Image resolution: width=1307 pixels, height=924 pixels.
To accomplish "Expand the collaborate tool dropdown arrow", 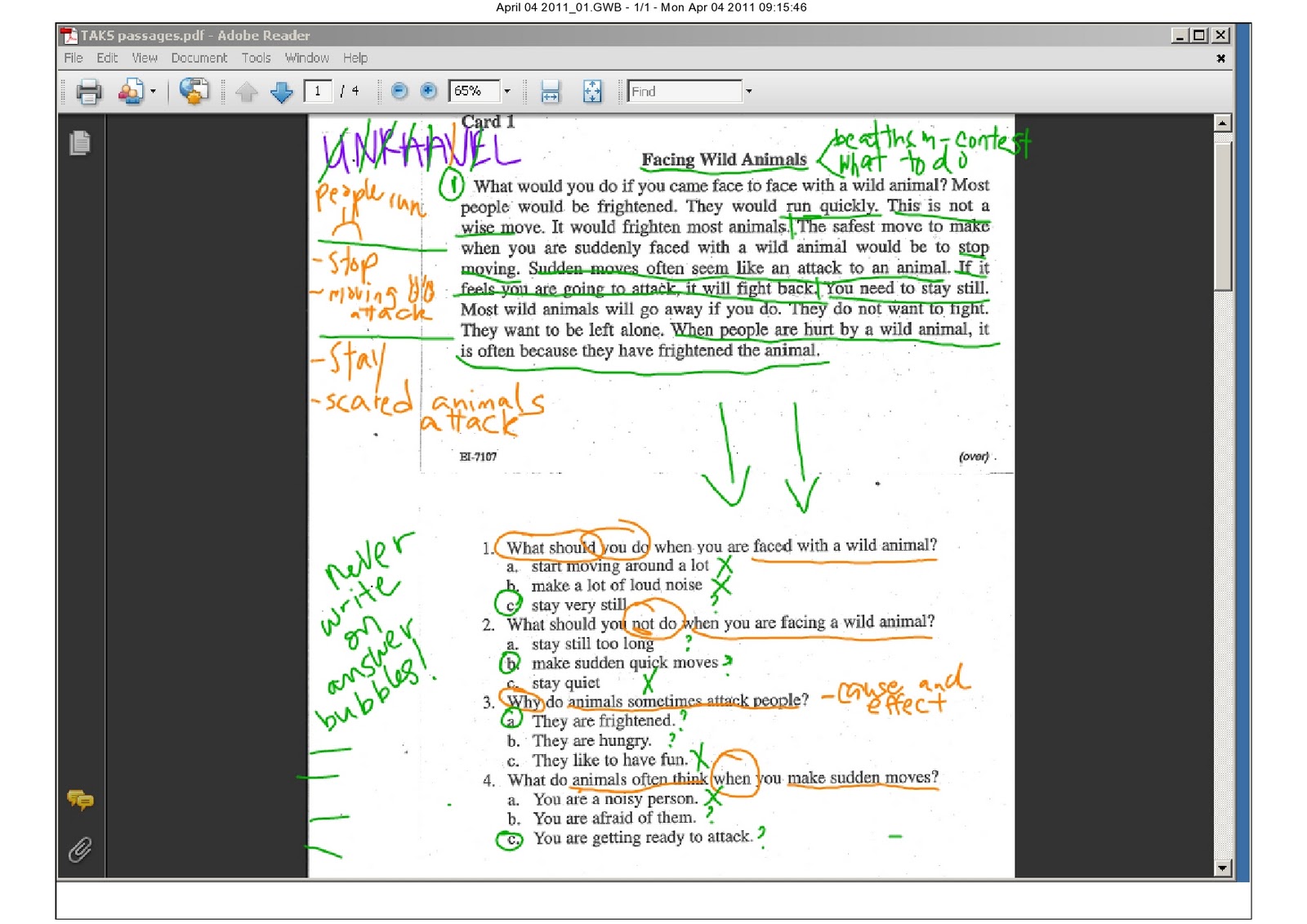I will [153, 92].
